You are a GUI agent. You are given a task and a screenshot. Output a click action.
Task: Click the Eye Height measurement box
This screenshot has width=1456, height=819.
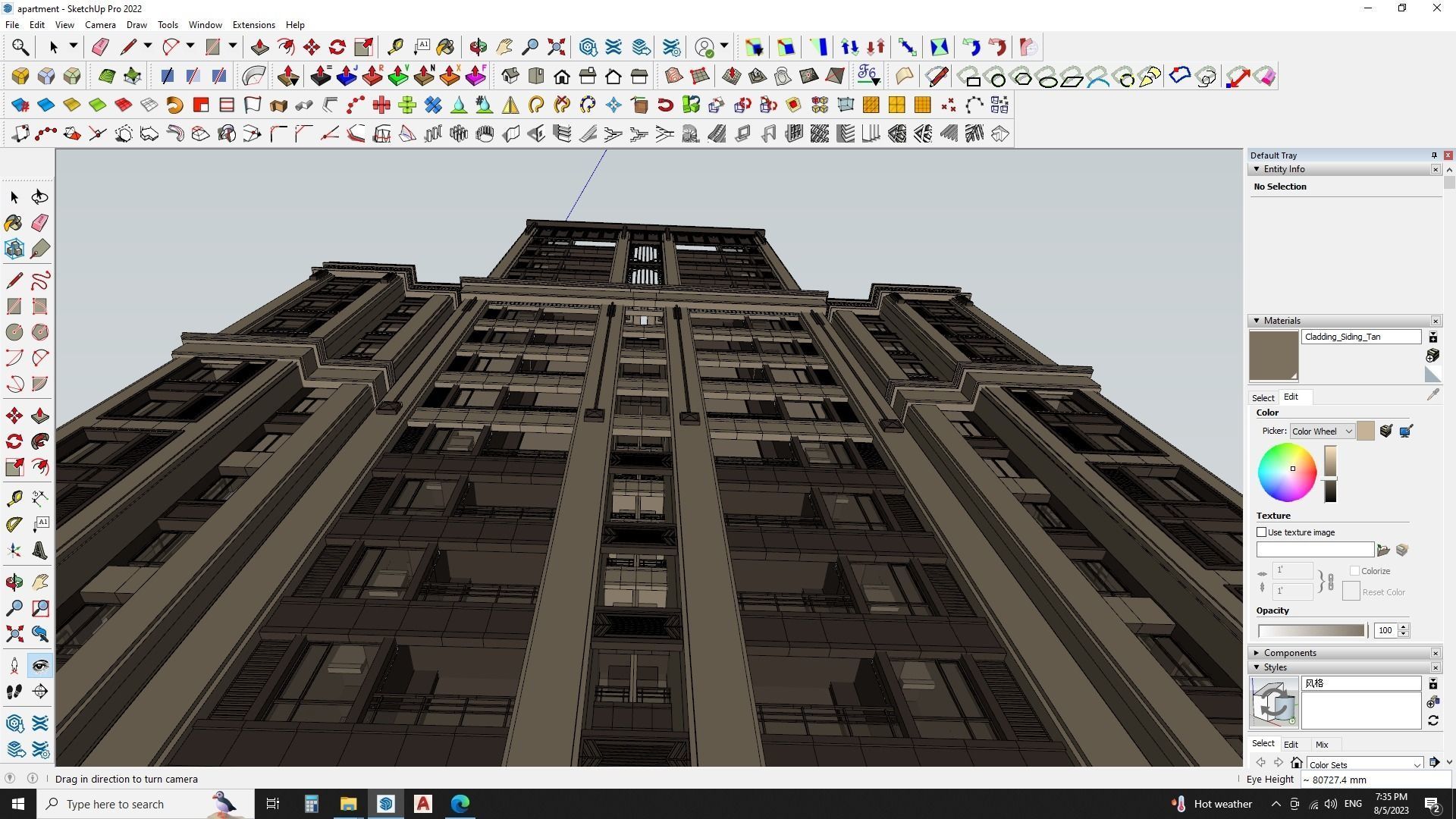coord(1375,780)
